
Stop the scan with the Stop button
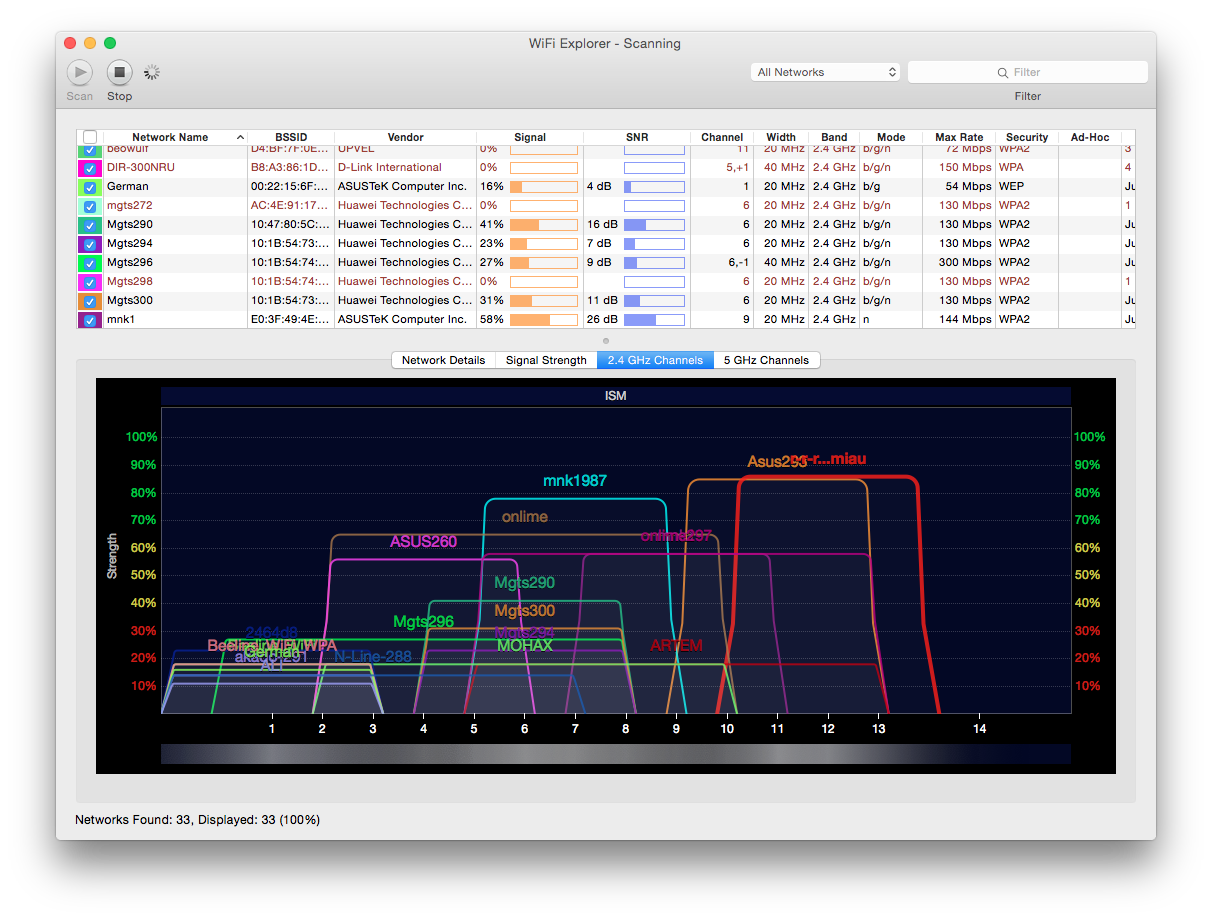(x=120, y=72)
